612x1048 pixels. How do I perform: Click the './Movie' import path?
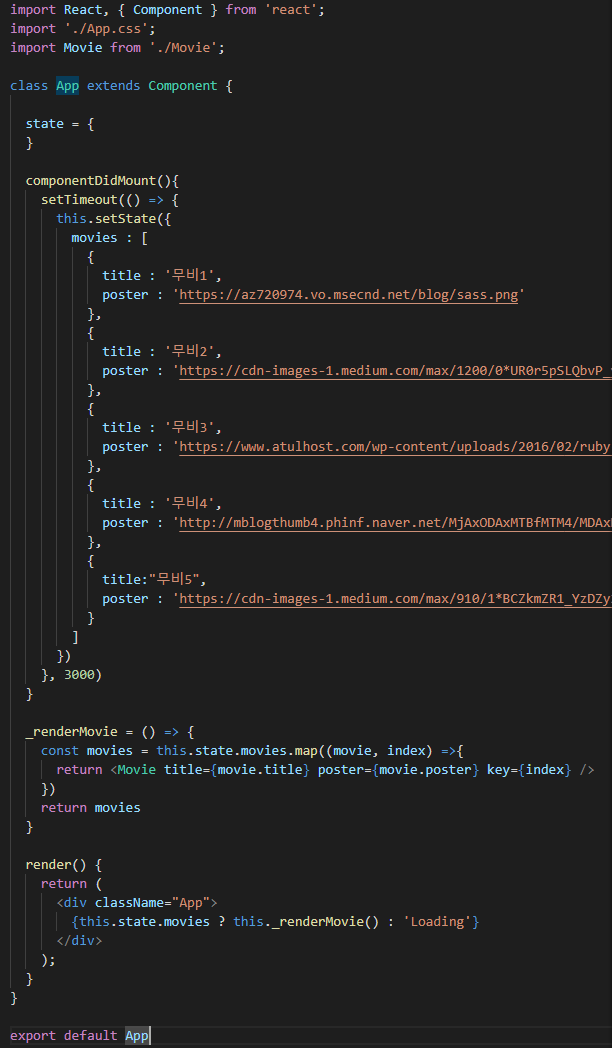click(x=184, y=47)
